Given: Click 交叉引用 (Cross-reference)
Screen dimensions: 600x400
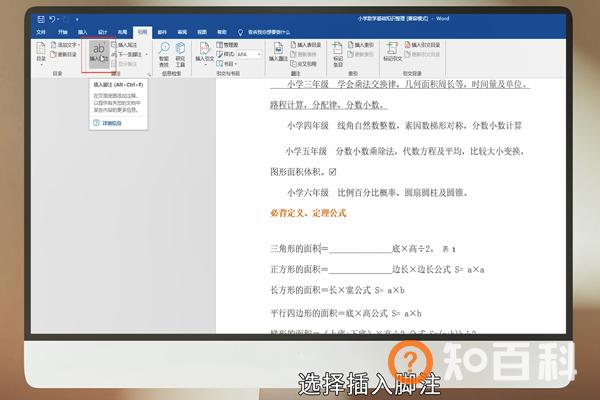Looking at the screenshot, I should tap(303, 64).
